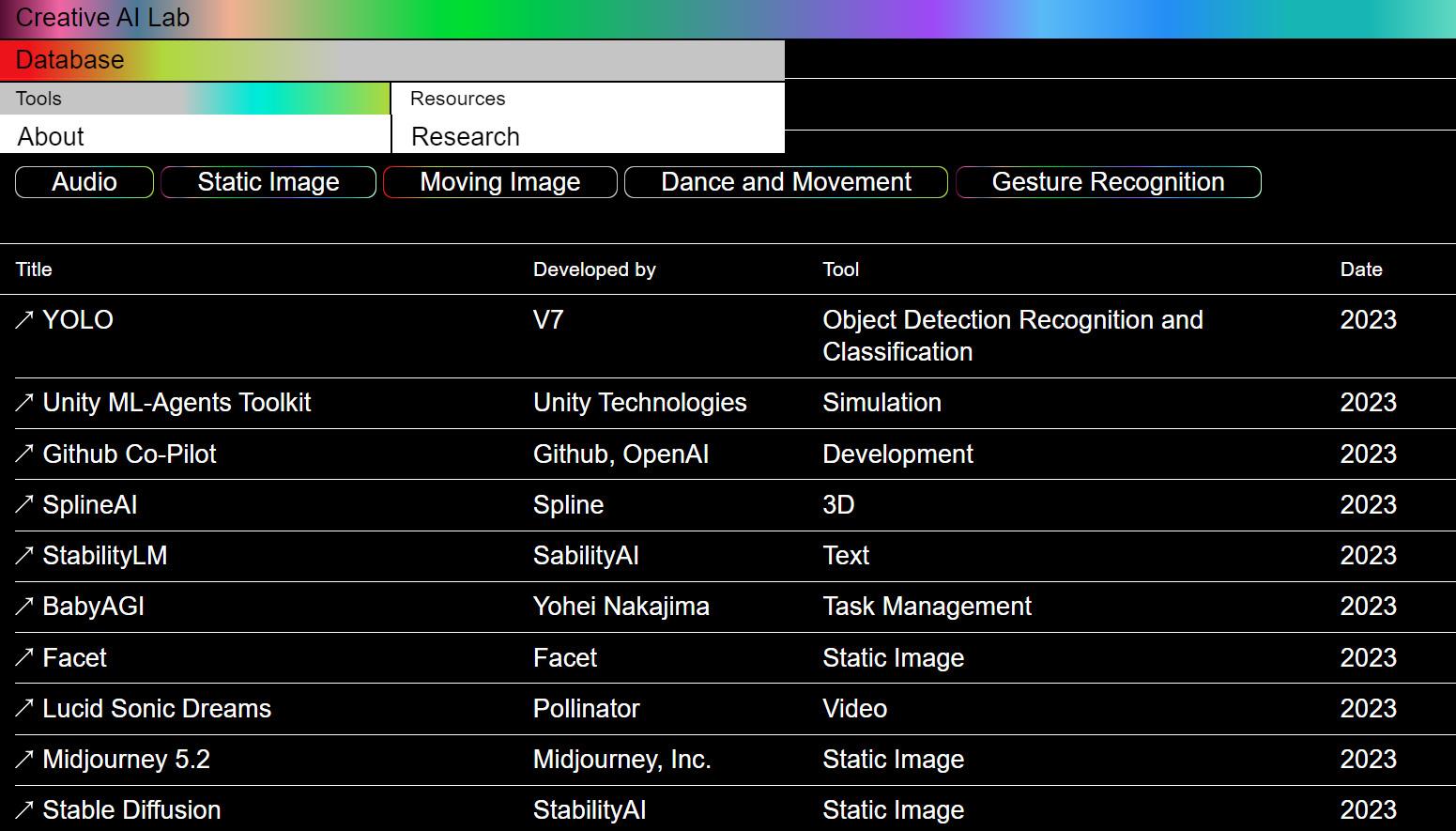
Task: Click Static Image cell in Midjourney 5.2 row
Action: 894,760
